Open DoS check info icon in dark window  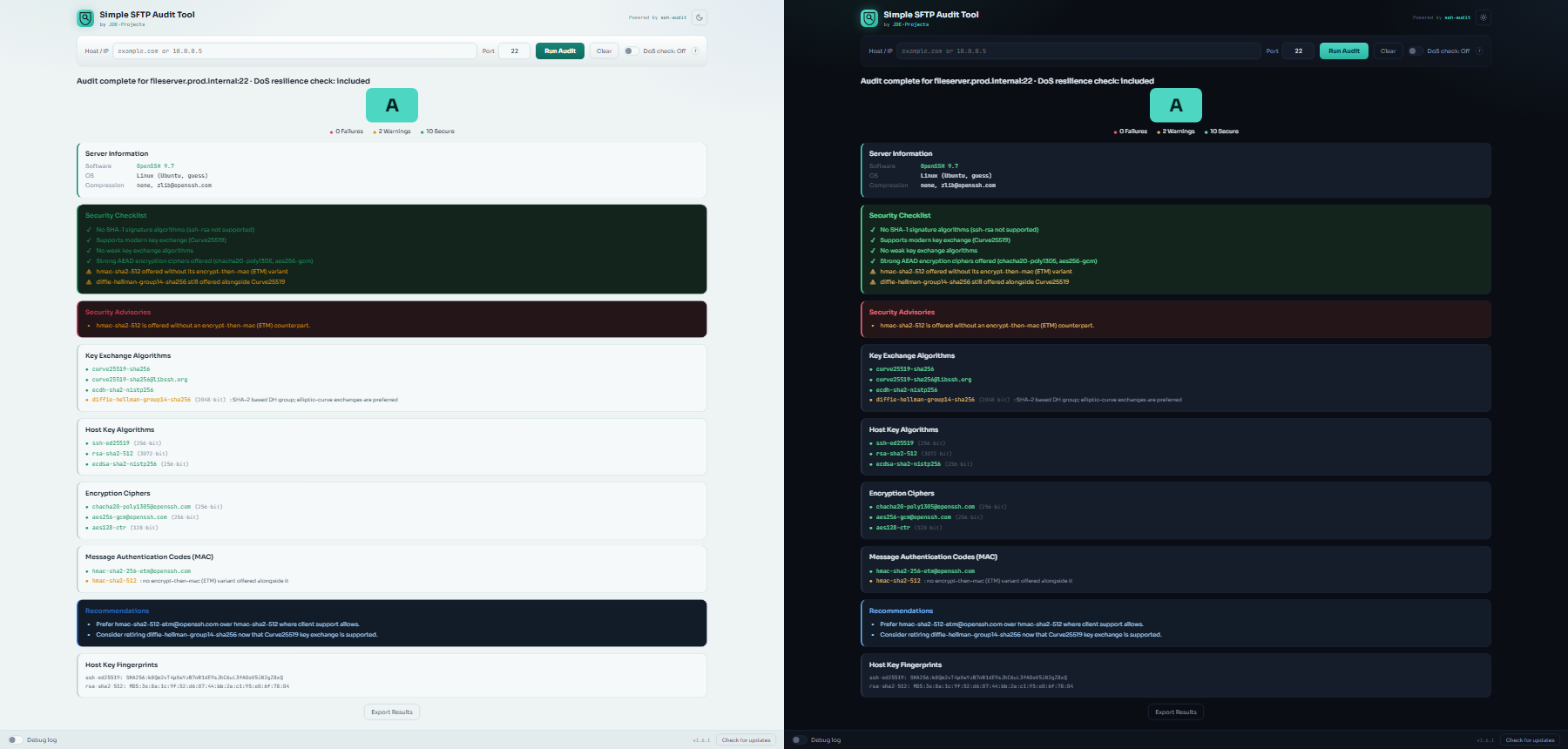tap(1479, 51)
